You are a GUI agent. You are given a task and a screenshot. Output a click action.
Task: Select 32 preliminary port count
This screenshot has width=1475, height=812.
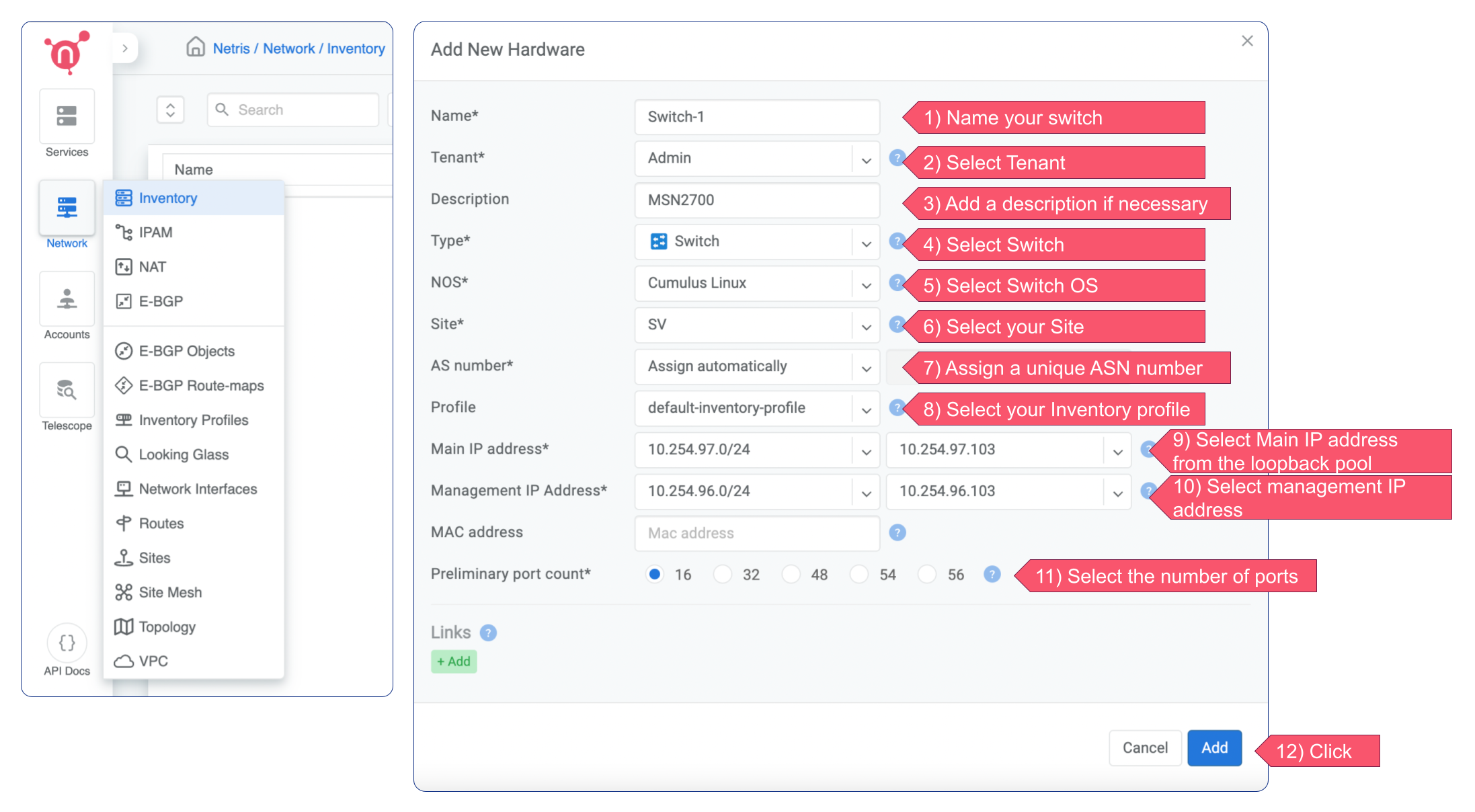[x=723, y=574]
